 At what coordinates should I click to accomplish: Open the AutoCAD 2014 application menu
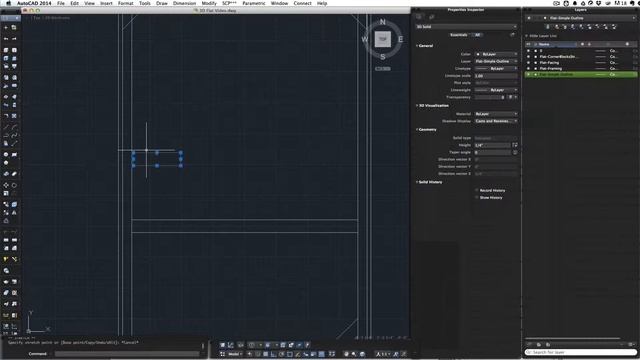[x=34, y=3]
